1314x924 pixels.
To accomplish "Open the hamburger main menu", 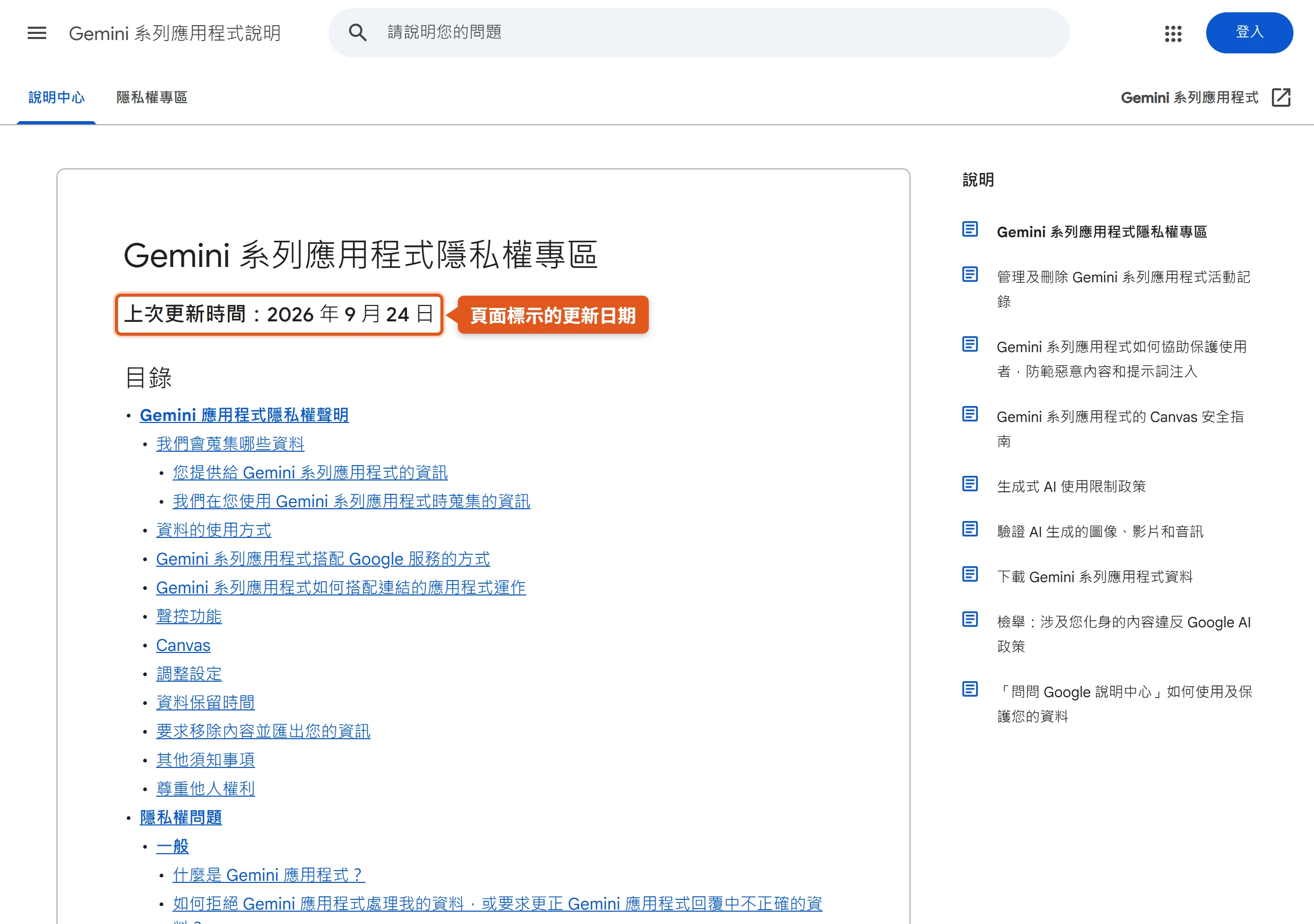I will click(36, 33).
